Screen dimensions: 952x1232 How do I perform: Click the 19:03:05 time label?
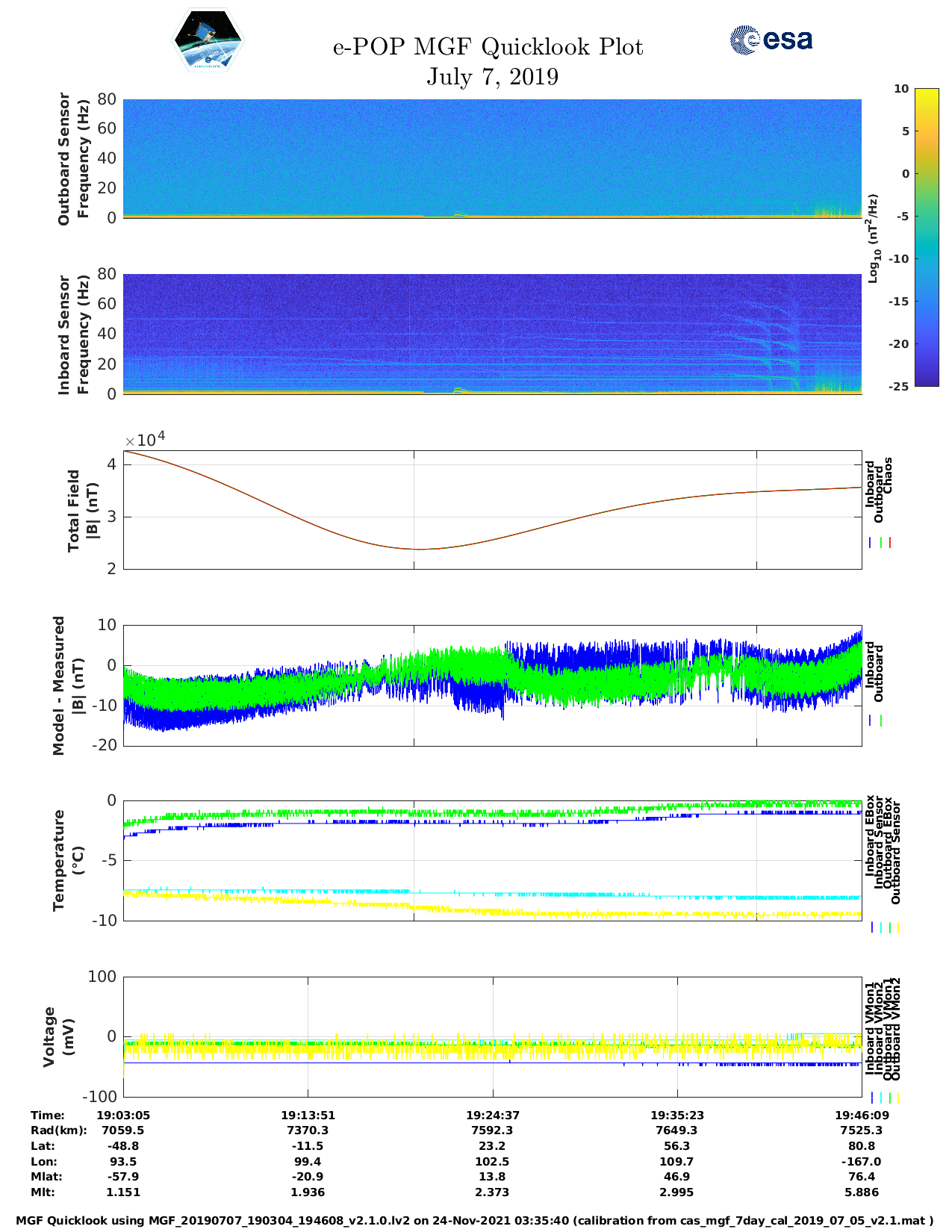click(x=123, y=1115)
